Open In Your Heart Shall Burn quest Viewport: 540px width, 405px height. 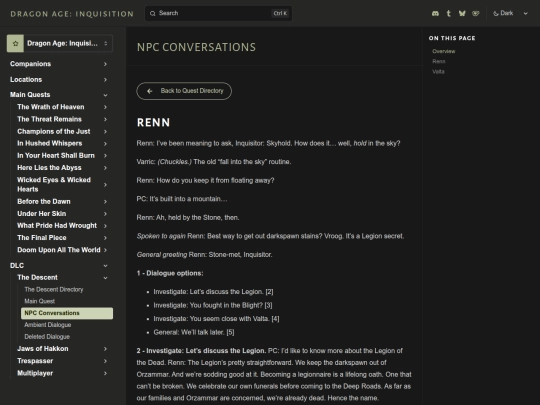[56, 156]
